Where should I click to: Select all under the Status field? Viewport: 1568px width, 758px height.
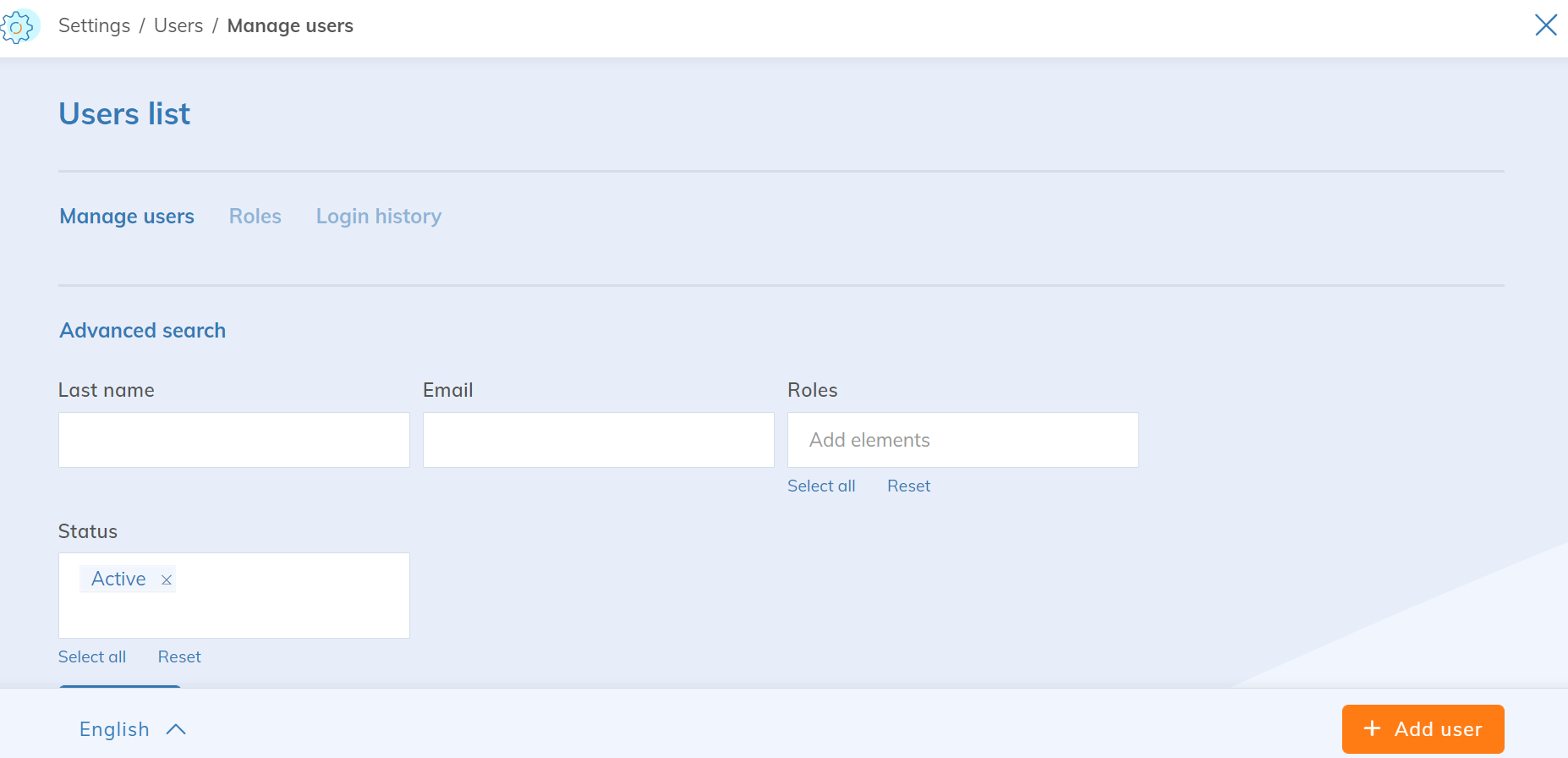pyautogui.click(x=91, y=657)
